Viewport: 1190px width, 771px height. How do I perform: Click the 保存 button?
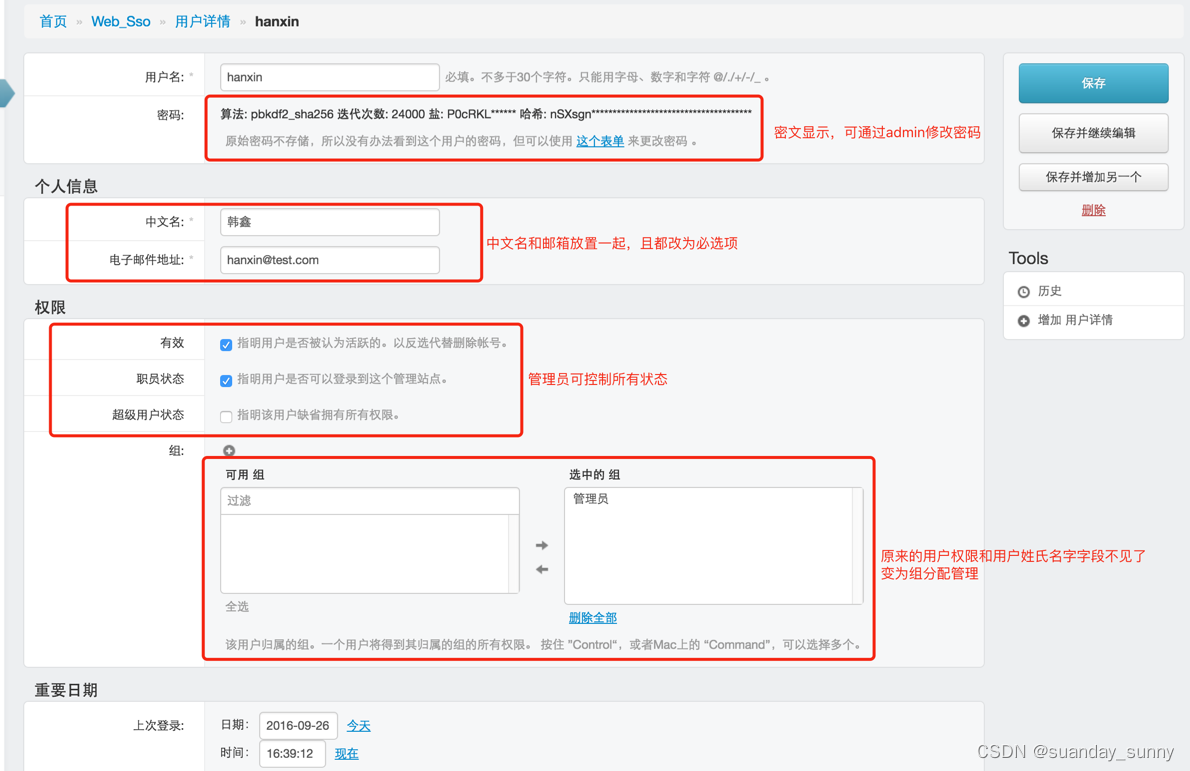pos(1093,84)
